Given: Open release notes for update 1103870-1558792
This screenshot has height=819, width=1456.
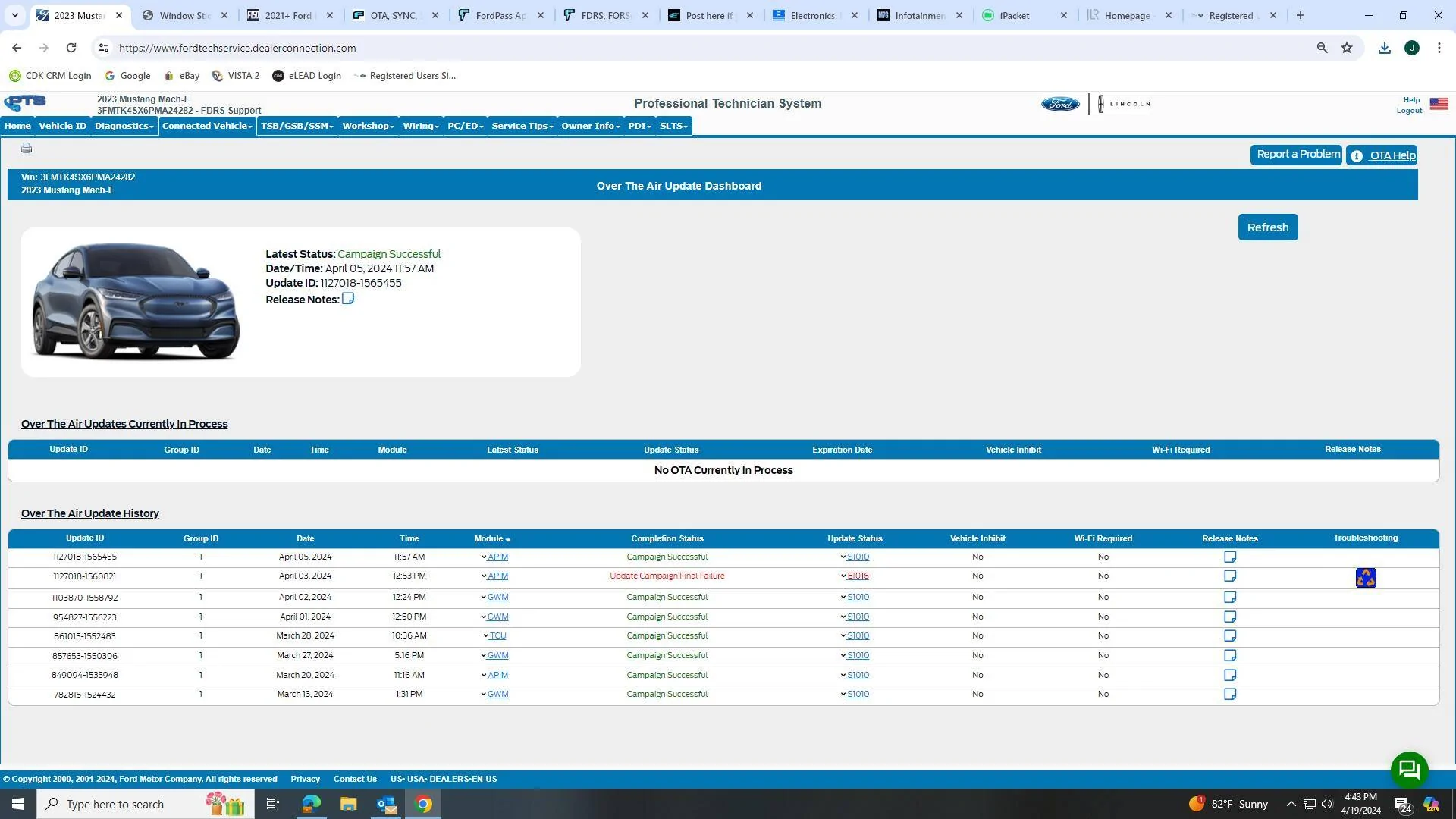Looking at the screenshot, I should coord(1230,598).
